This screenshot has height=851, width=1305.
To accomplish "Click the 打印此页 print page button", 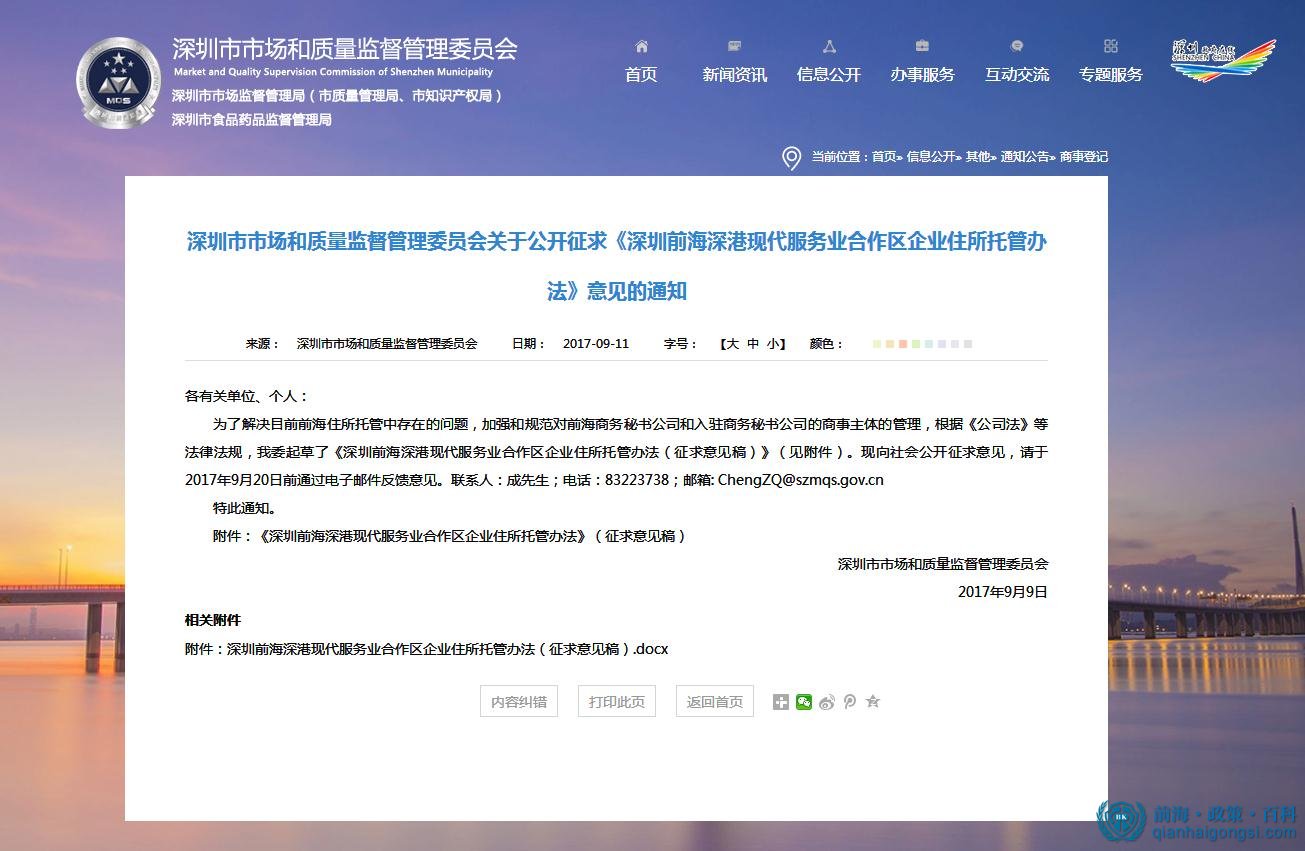I will point(617,702).
